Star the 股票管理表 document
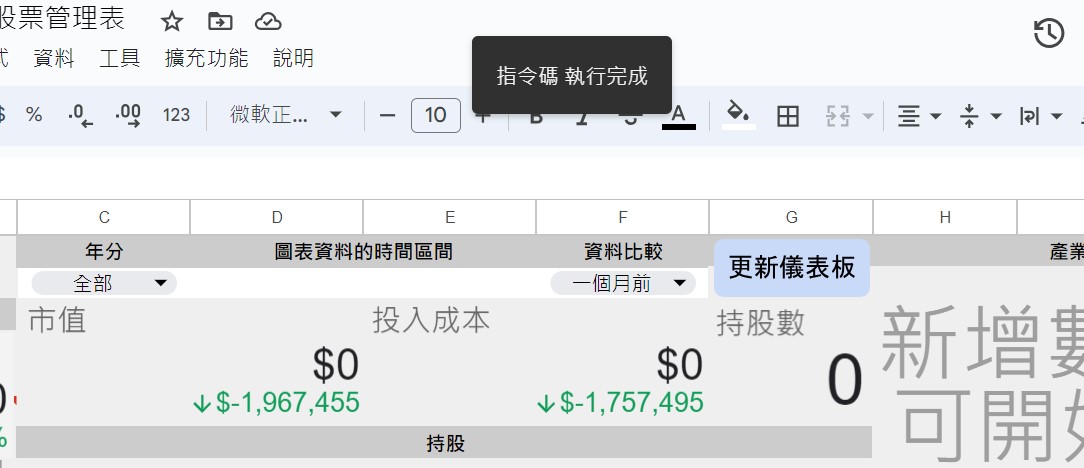1084x468 pixels. pyautogui.click(x=172, y=22)
